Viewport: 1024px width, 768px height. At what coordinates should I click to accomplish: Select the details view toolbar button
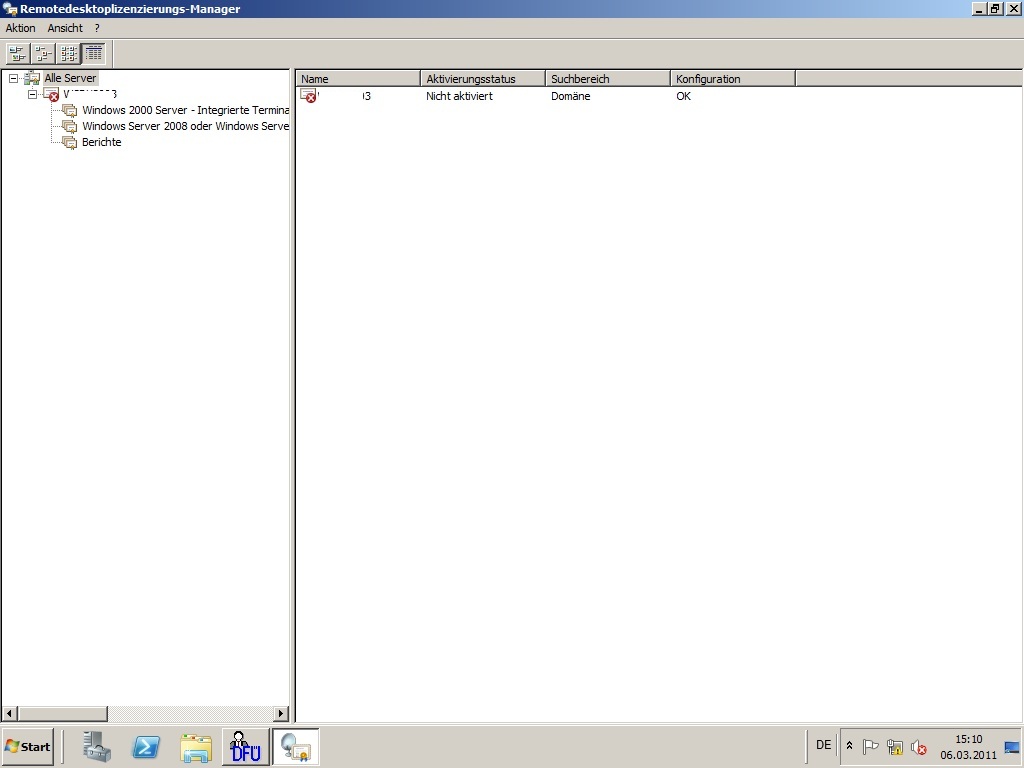point(94,53)
